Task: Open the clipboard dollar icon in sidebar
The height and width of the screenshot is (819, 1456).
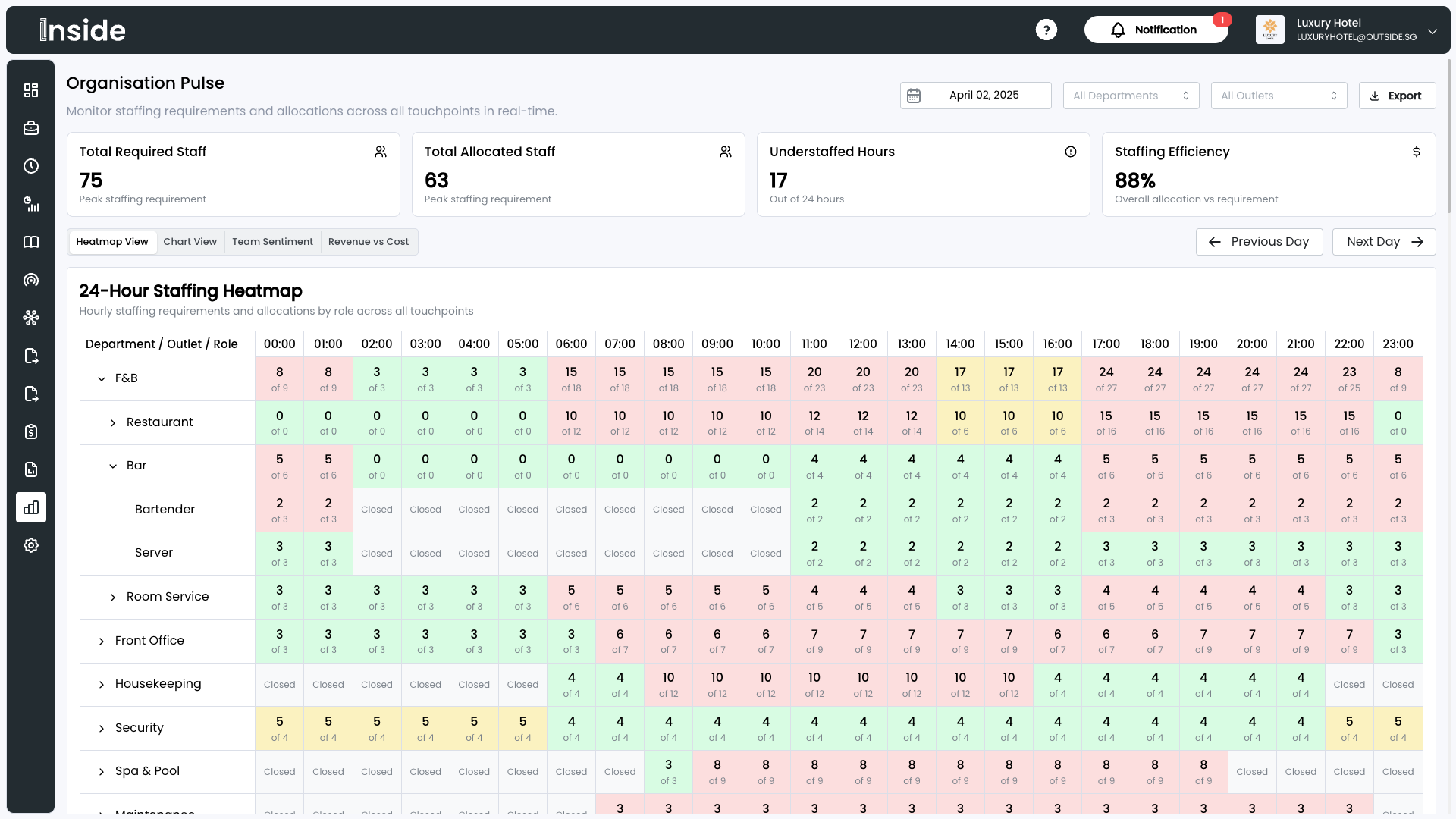Action: point(31,431)
